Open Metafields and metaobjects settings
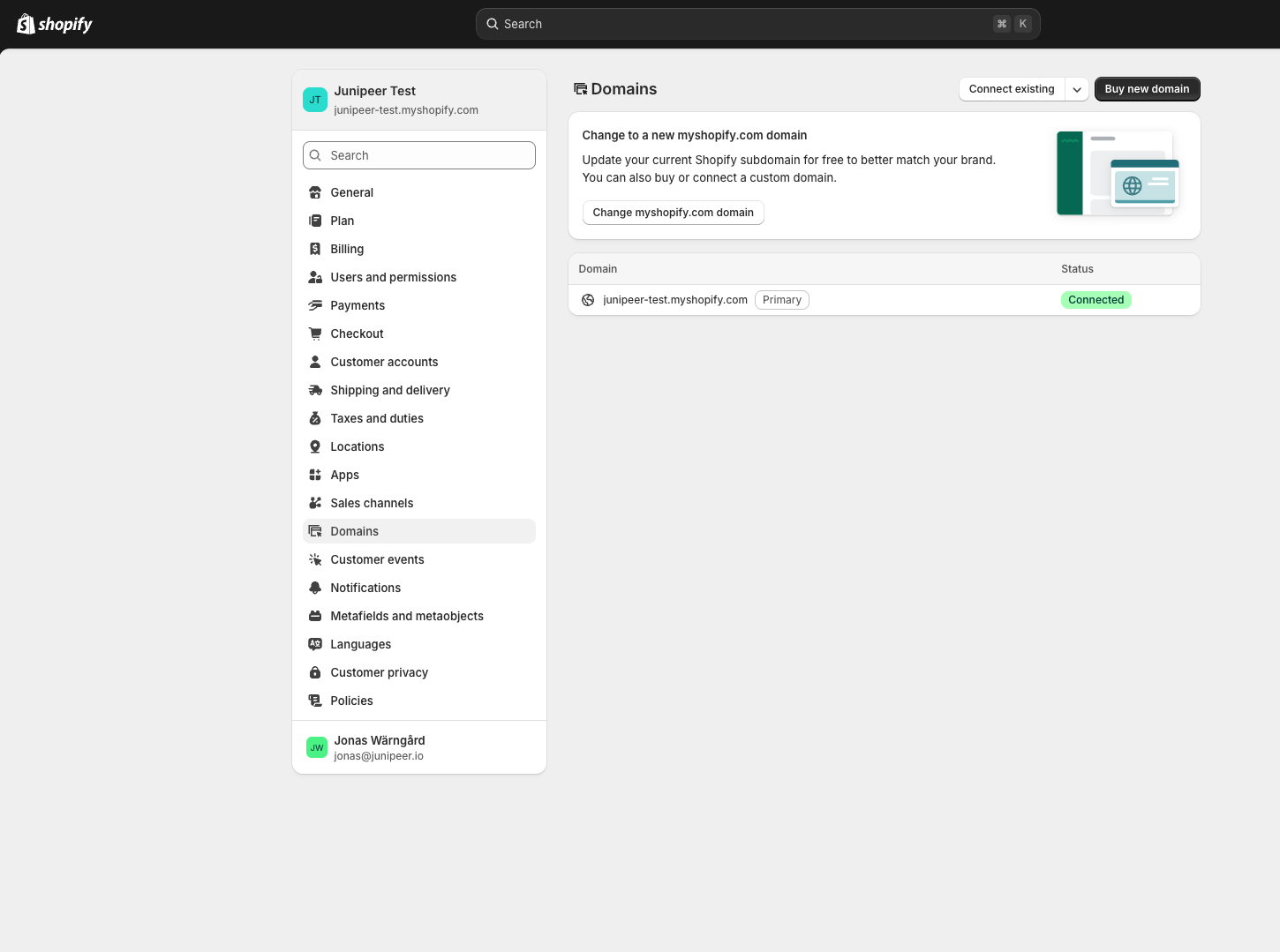 419,616
